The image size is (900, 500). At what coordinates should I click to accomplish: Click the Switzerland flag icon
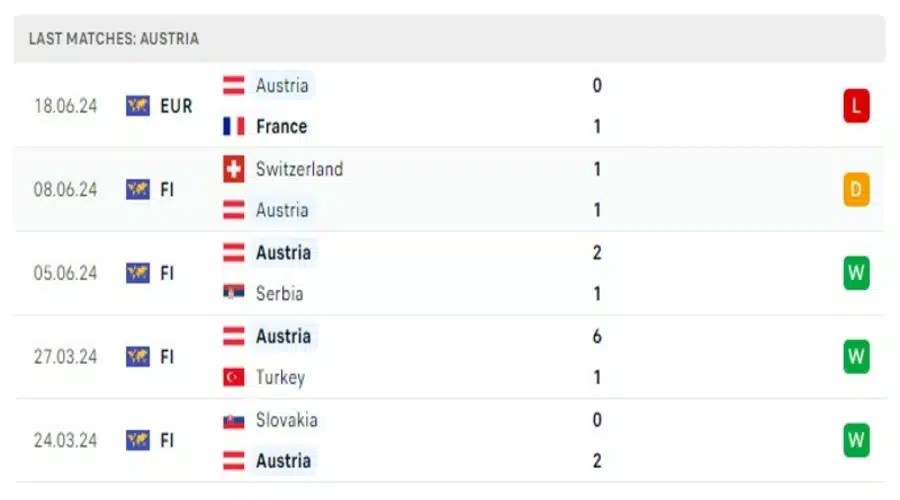click(234, 169)
